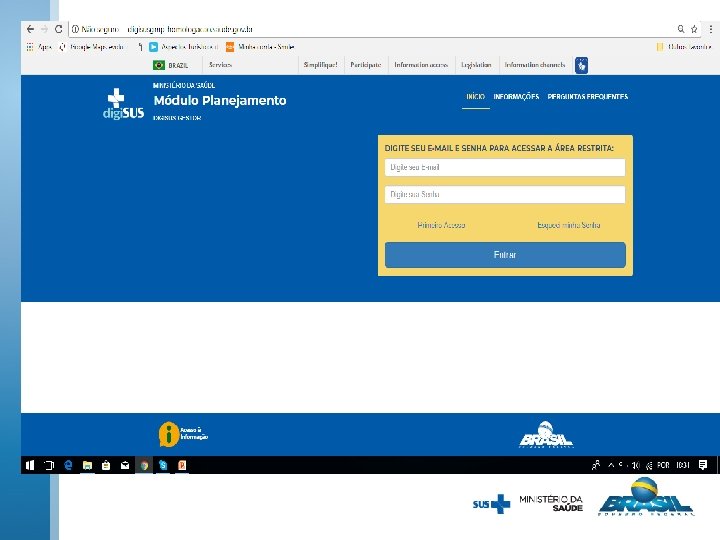720x540 pixels.
Task: Select the INÍCIO navigation tab
Action: click(x=476, y=96)
